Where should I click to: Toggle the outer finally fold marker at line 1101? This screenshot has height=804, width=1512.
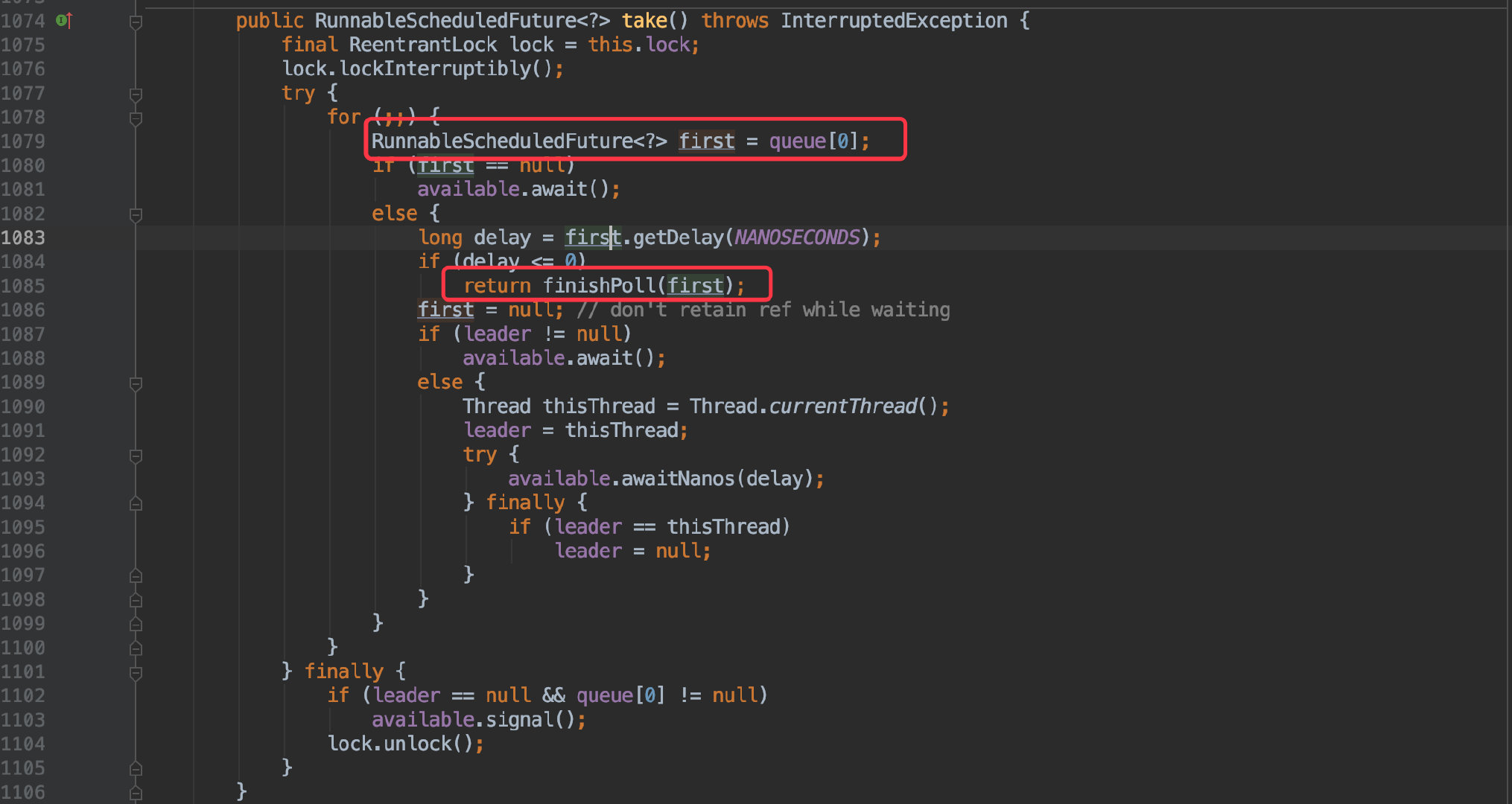pos(136,673)
